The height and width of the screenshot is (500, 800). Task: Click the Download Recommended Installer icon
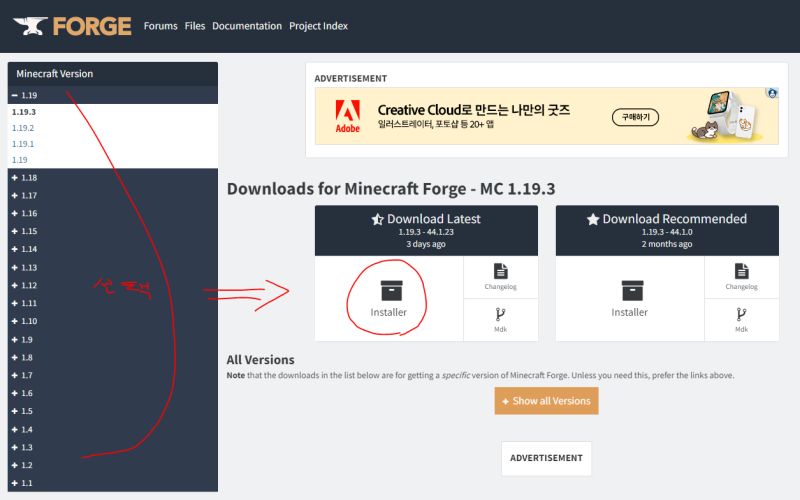[x=632, y=291]
